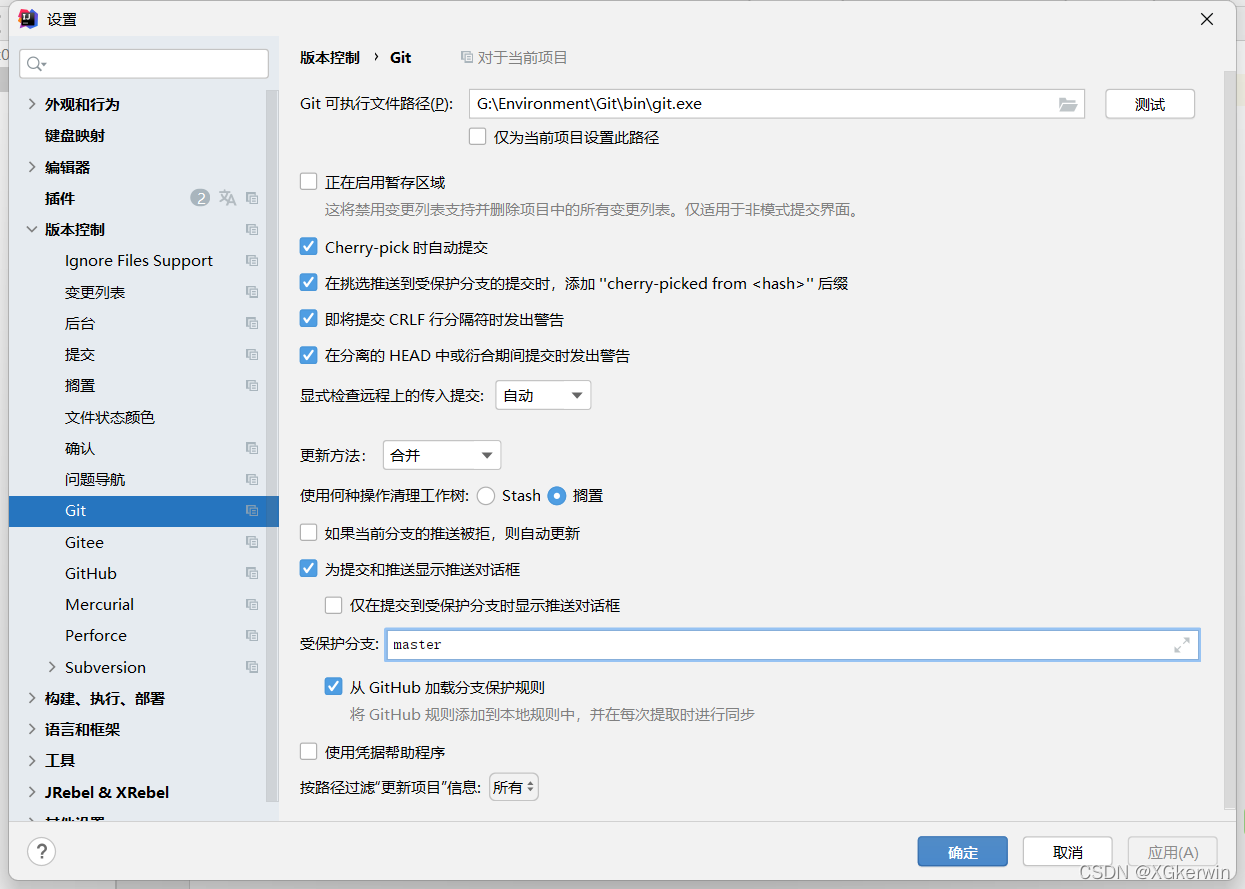Select the 搁置 radio button
This screenshot has width=1245, height=889.
[x=557, y=495]
